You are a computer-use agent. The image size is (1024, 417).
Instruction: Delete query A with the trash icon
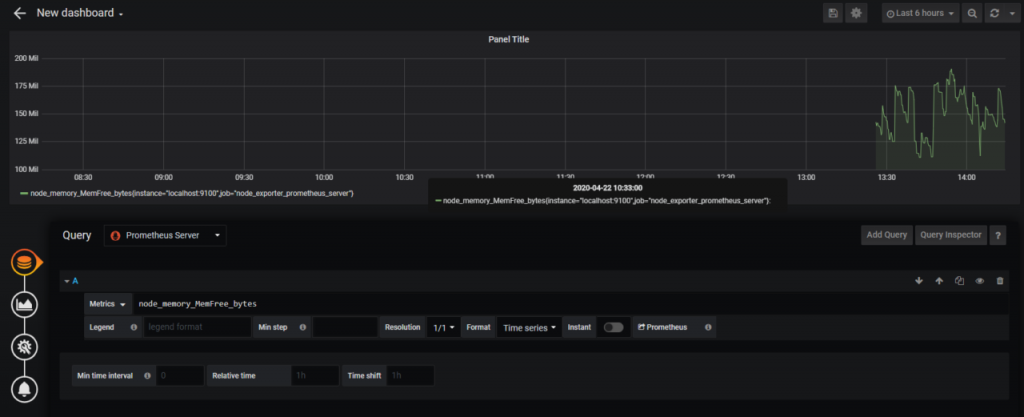[x=999, y=281]
